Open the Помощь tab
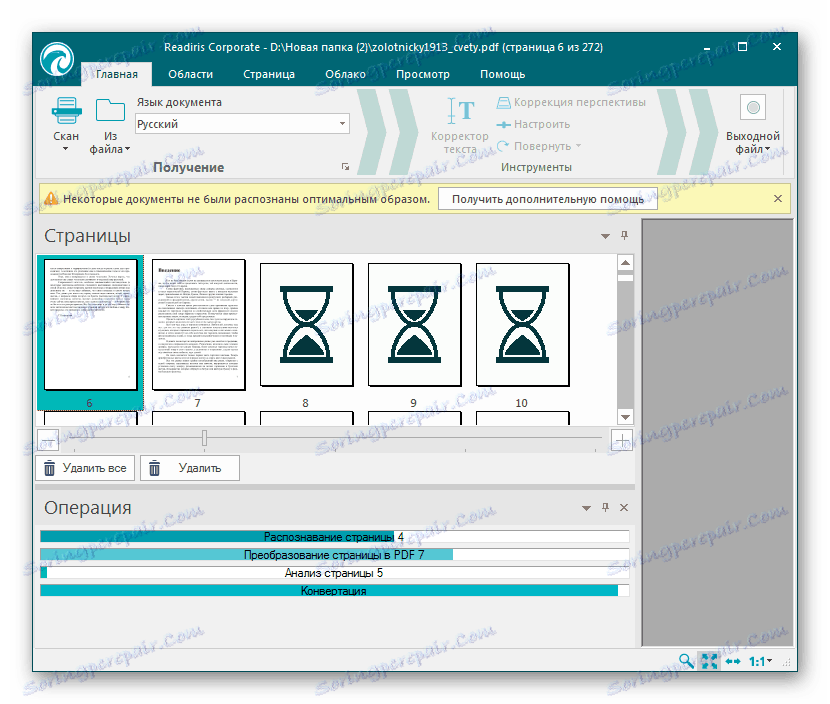 502,74
